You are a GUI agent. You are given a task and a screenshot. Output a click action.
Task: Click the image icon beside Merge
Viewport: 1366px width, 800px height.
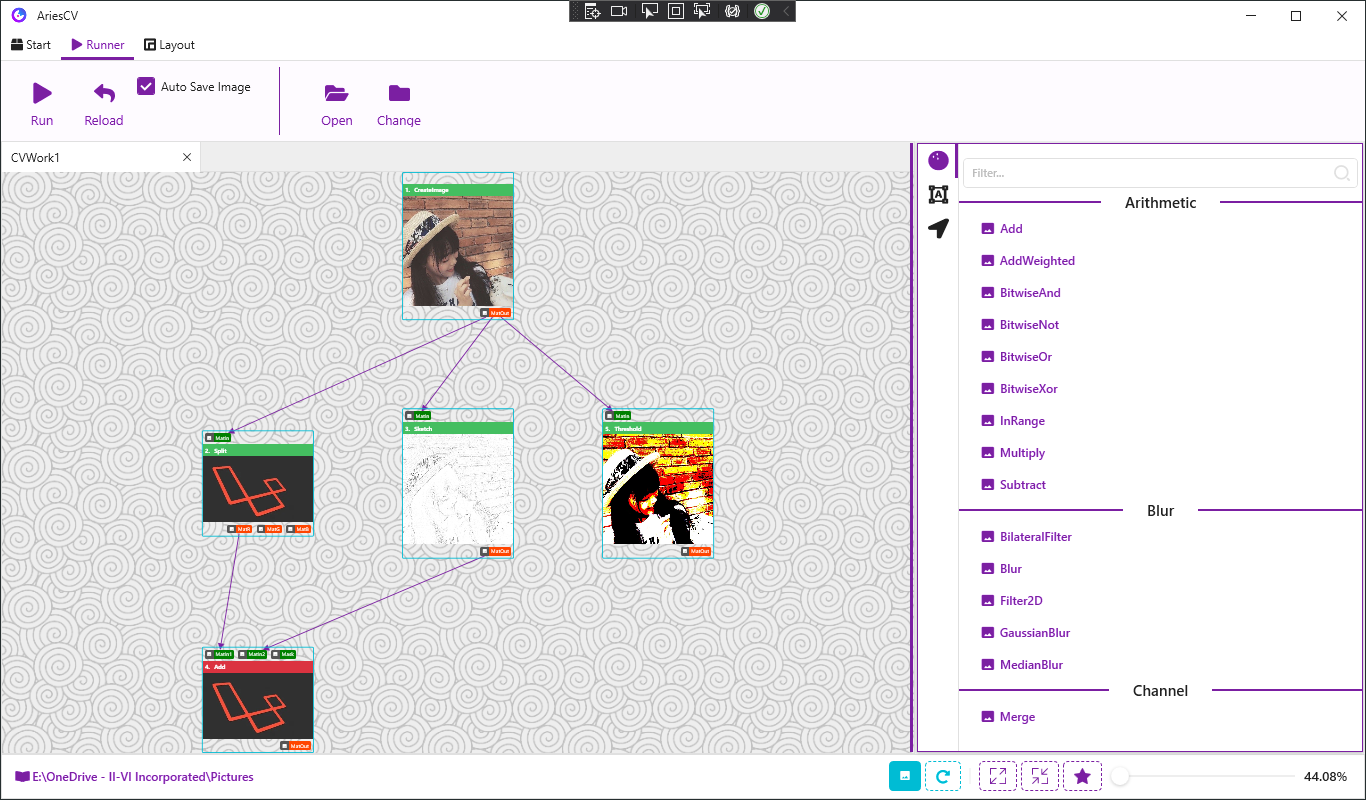coord(988,717)
